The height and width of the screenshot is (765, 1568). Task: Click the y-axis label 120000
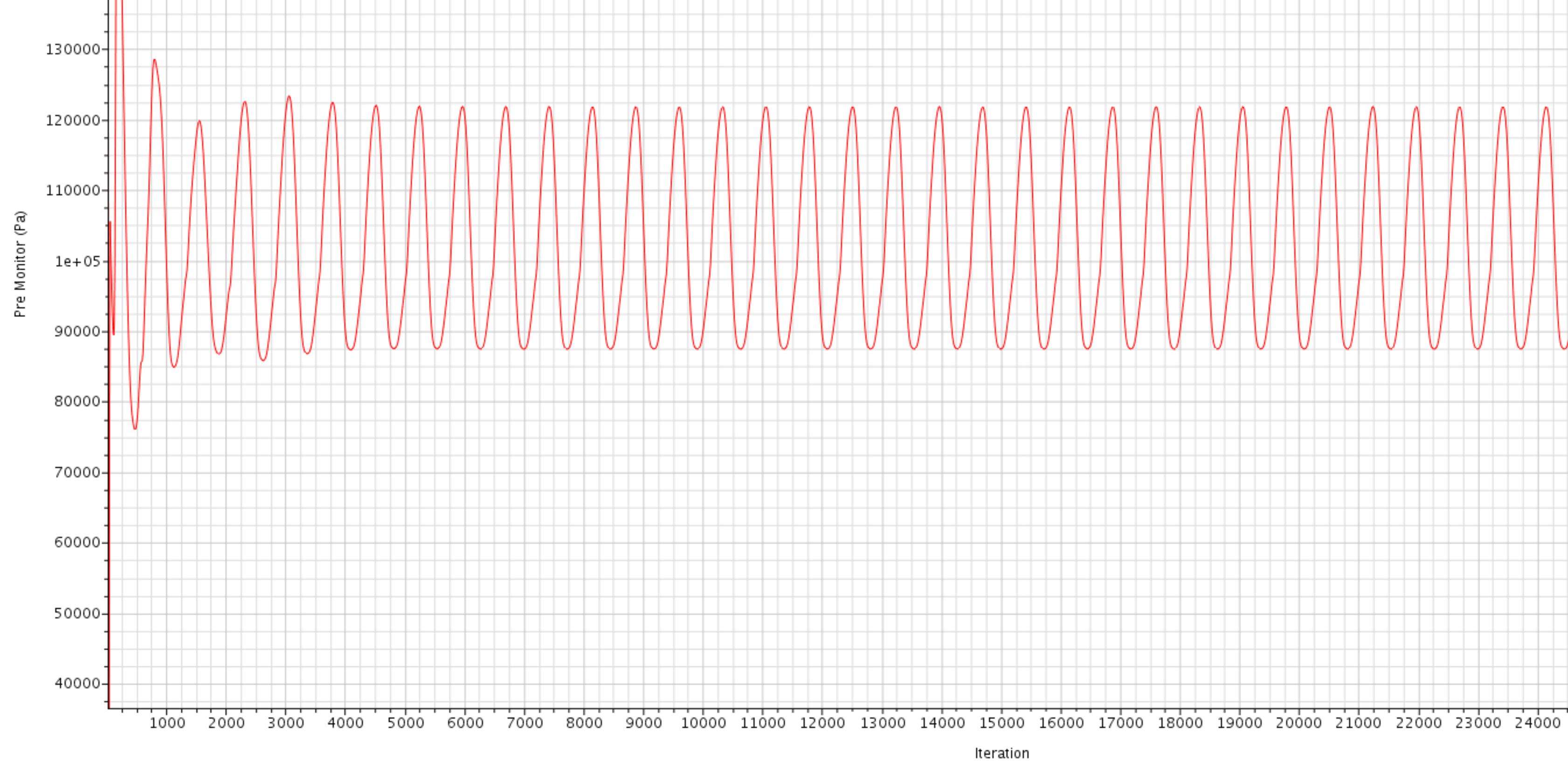pyautogui.click(x=73, y=120)
